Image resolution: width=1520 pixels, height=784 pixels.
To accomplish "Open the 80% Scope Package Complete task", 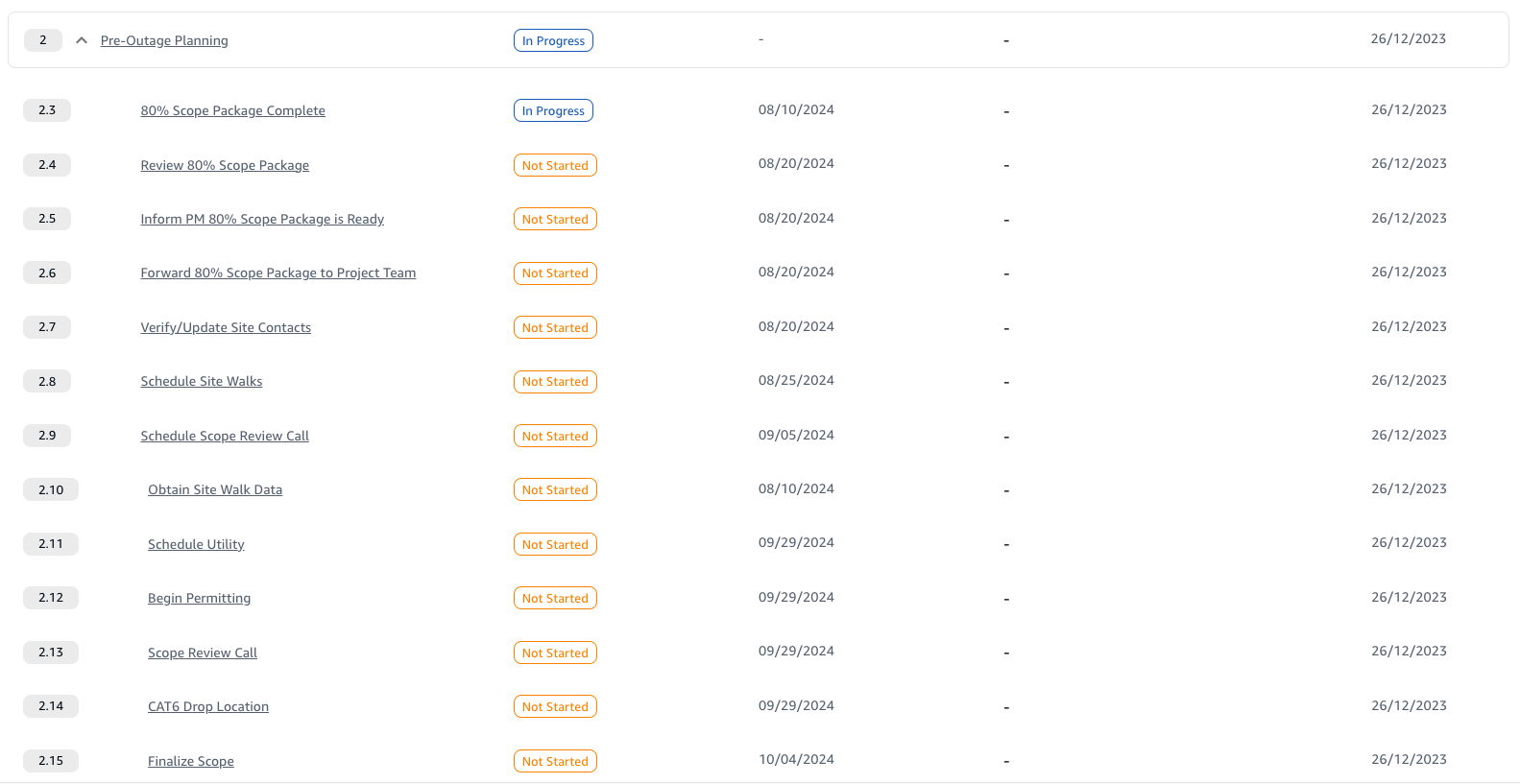I will [232, 110].
